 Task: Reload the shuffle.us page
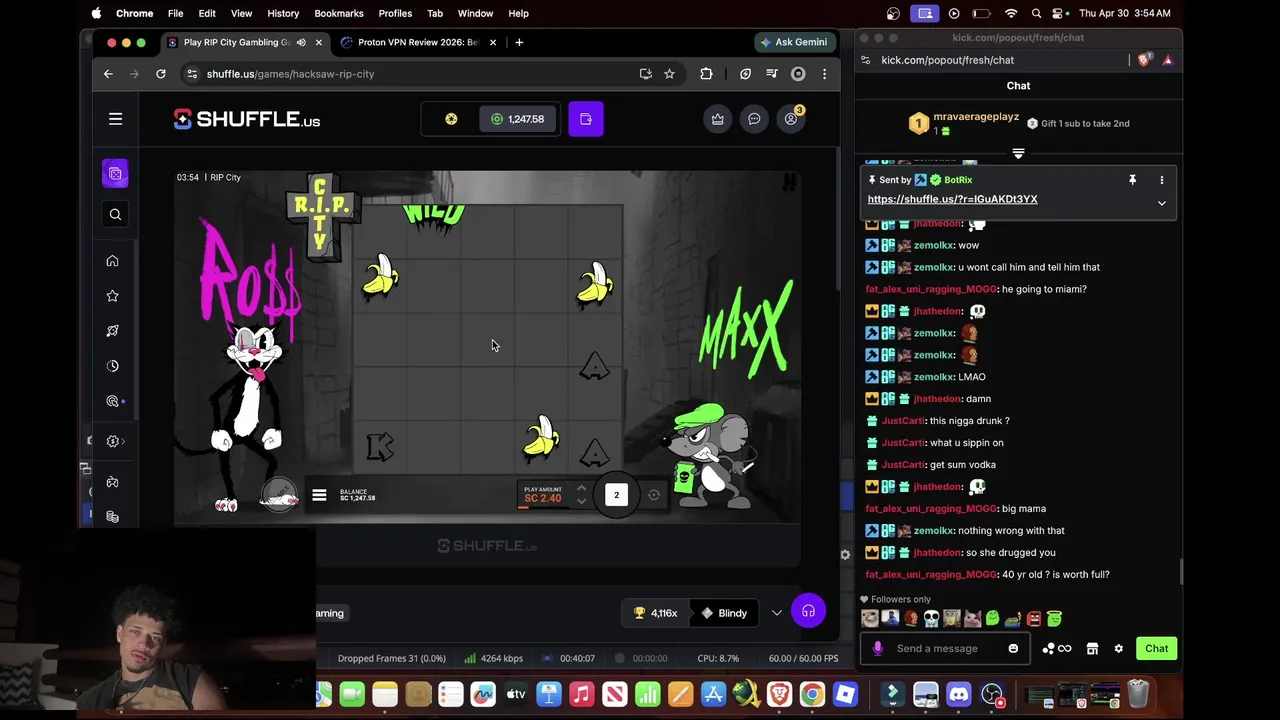coord(160,74)
